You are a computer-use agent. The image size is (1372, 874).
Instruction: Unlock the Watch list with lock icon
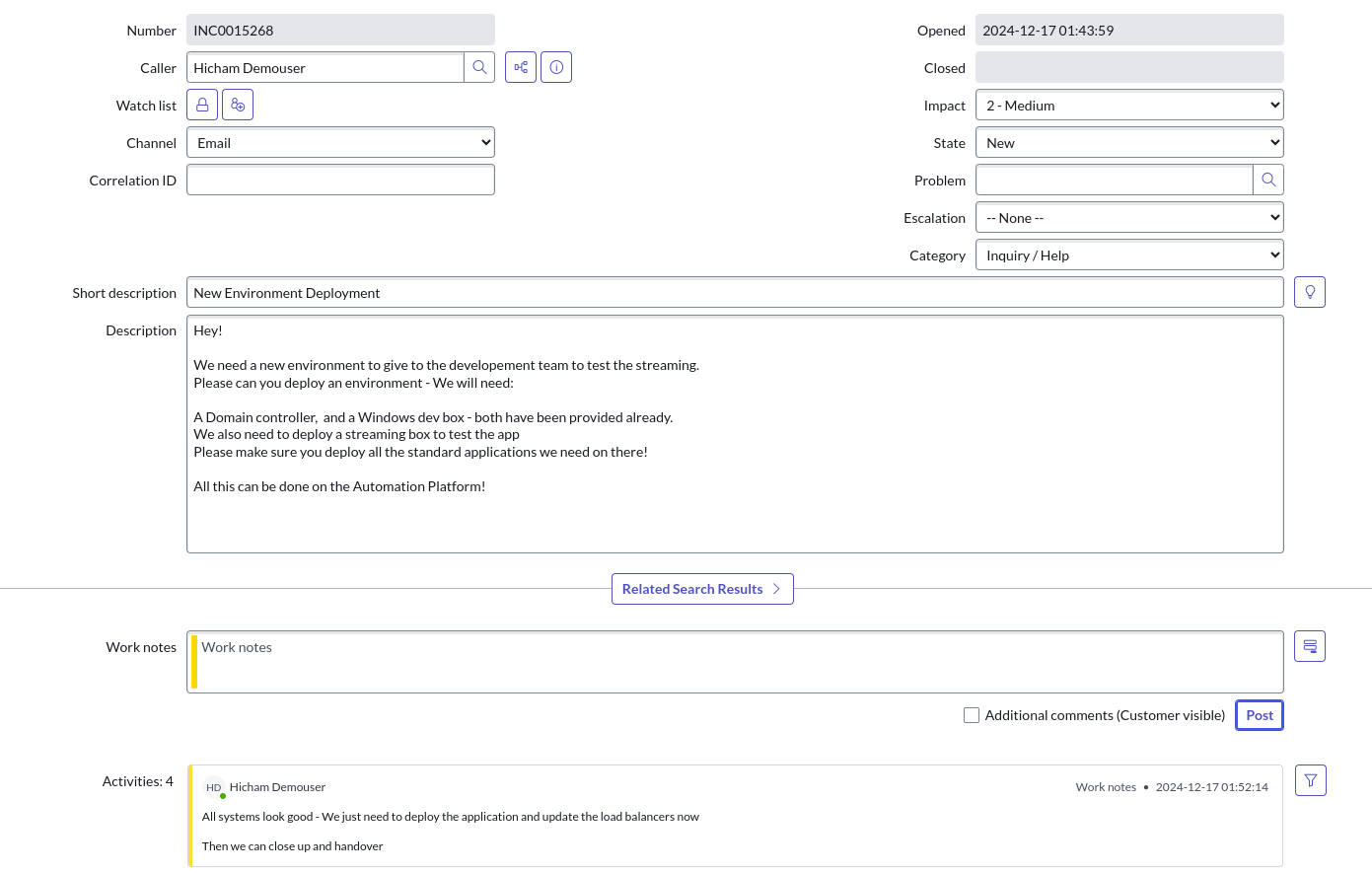(202, 105)
